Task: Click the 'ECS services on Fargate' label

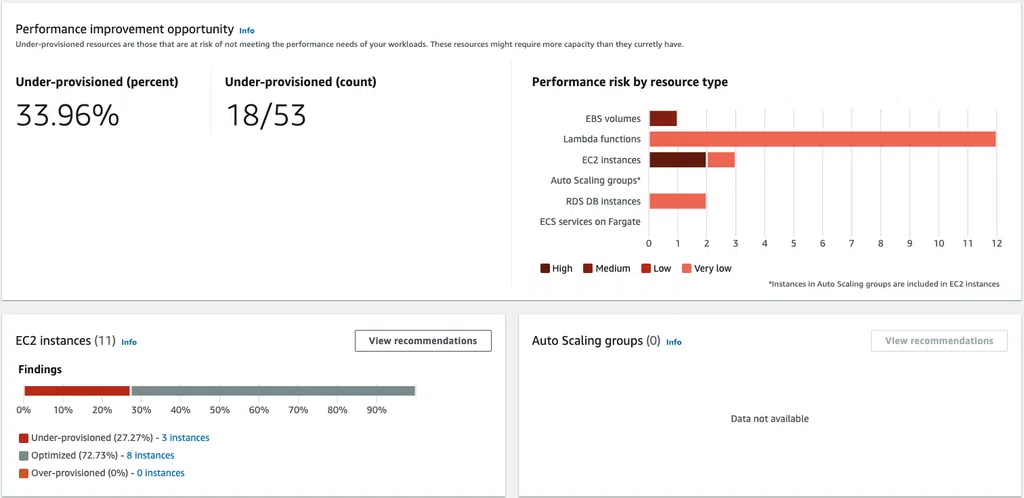Action: point(590,221)
